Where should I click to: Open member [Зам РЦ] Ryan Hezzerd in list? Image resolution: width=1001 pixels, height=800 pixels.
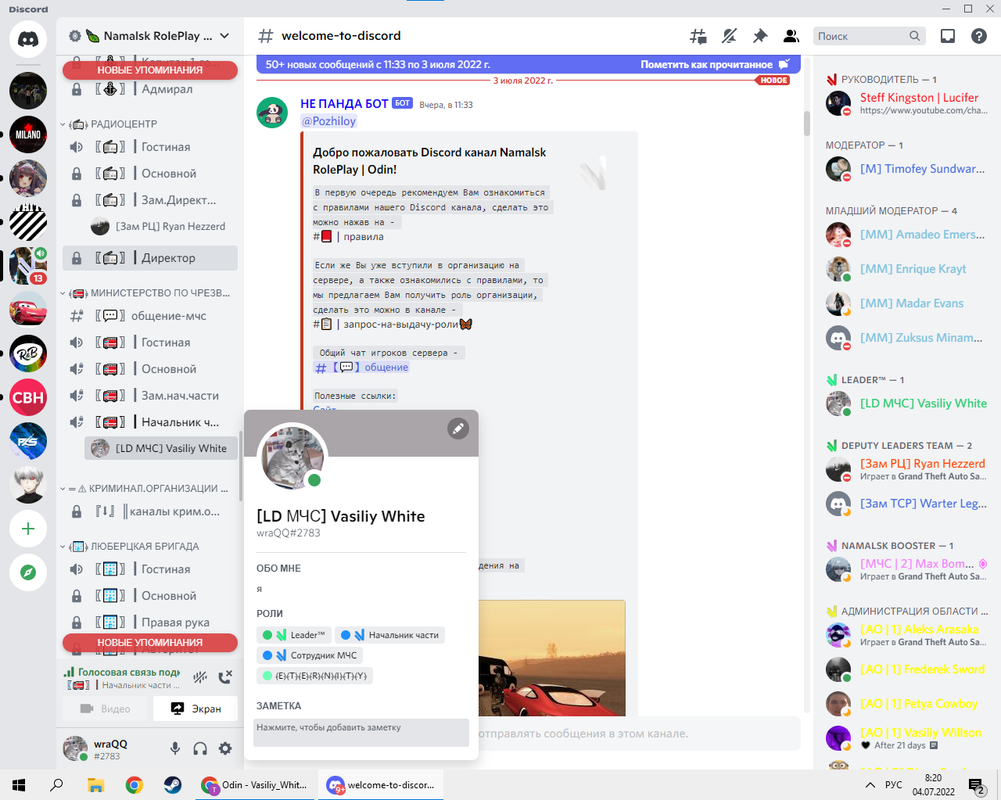(x=907, y=469)
